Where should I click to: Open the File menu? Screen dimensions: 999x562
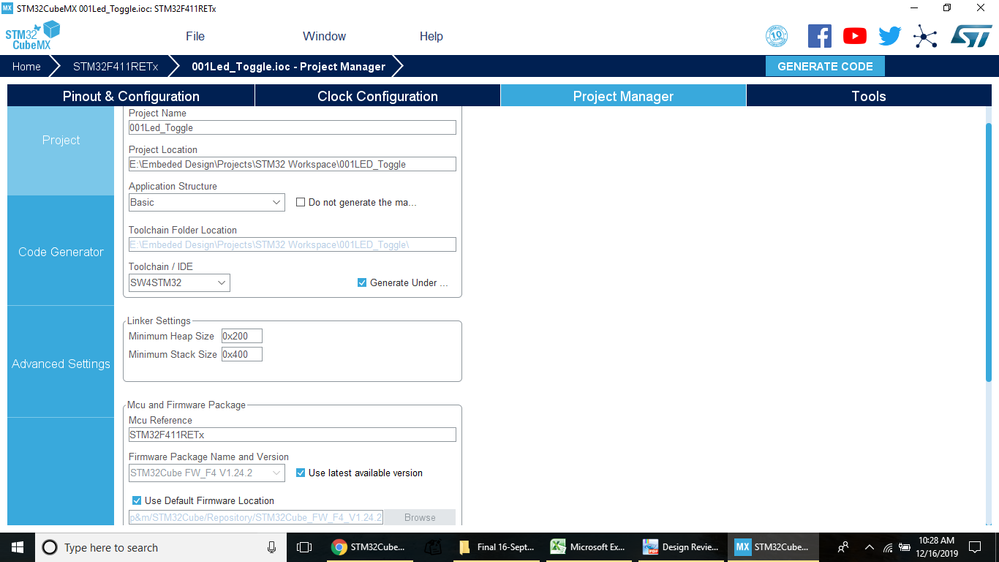[195, 36]
